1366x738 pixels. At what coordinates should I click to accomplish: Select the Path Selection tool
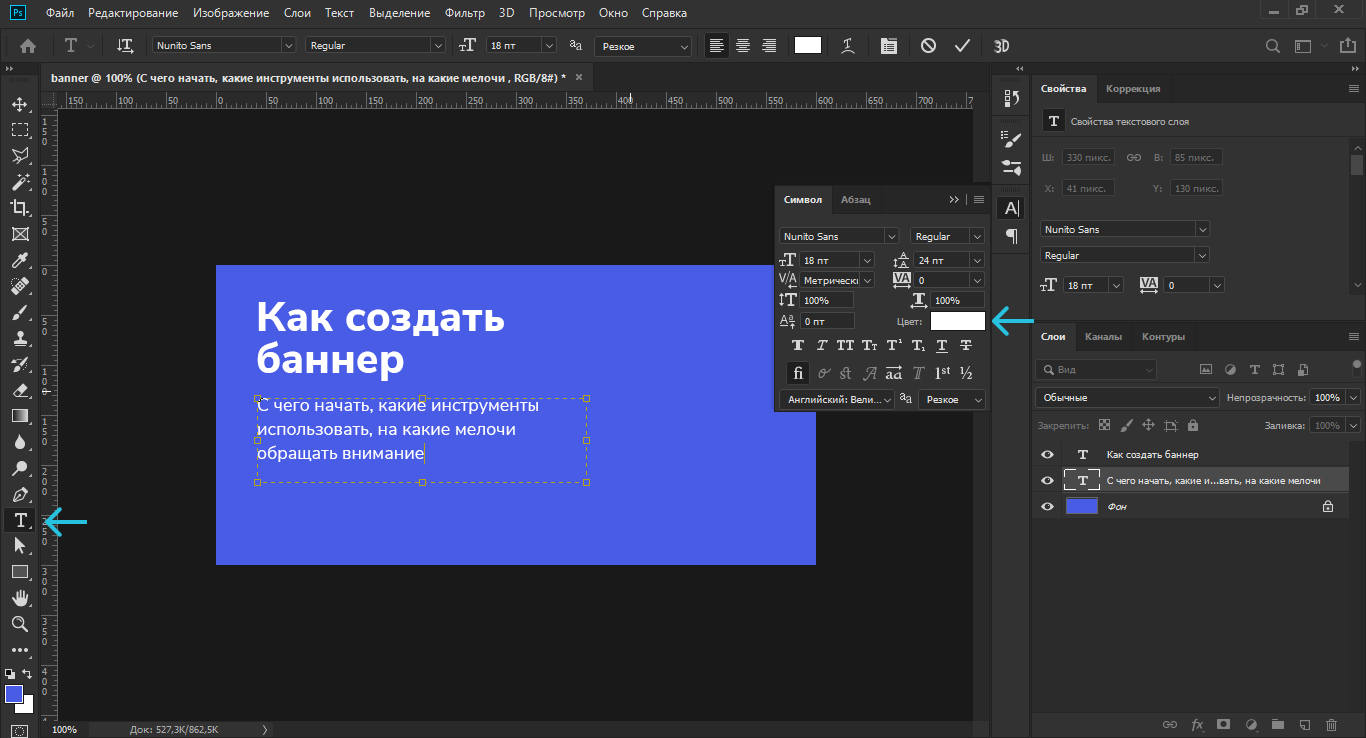(19, 546)
